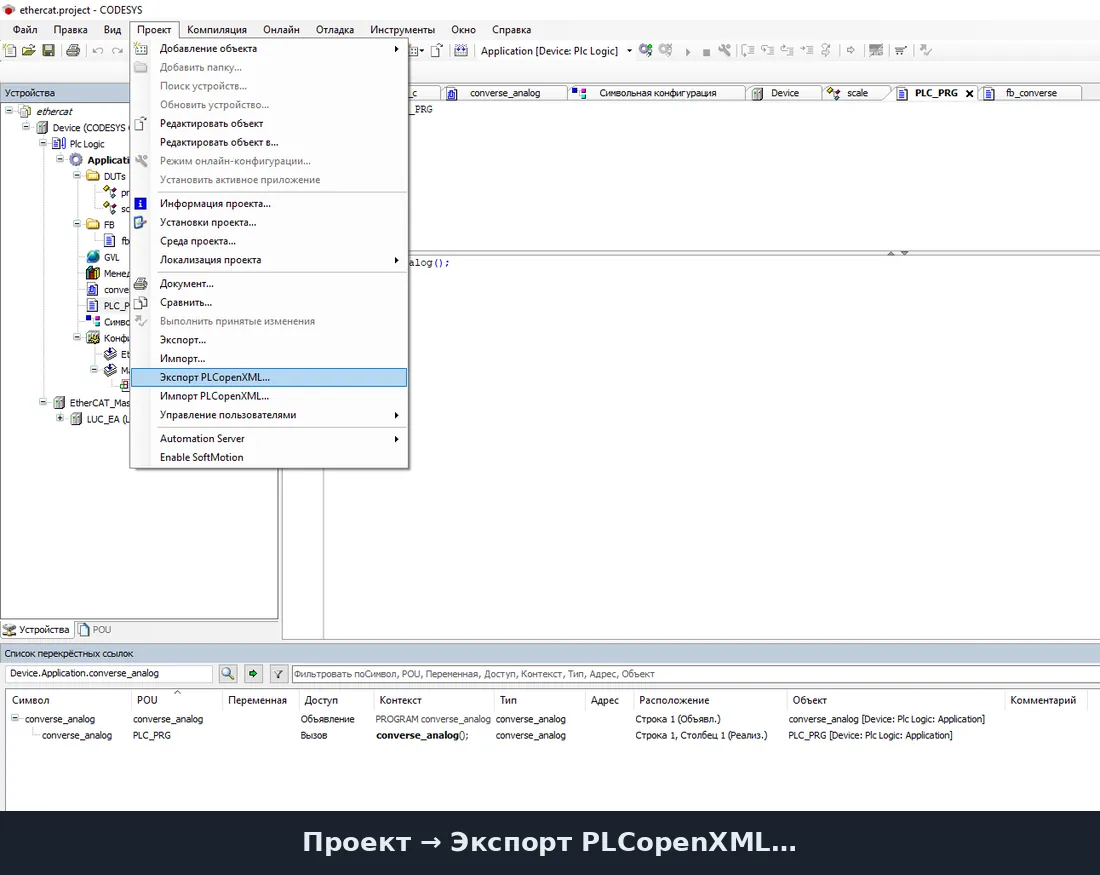Click the Step Out debug icon

(787, 50)
